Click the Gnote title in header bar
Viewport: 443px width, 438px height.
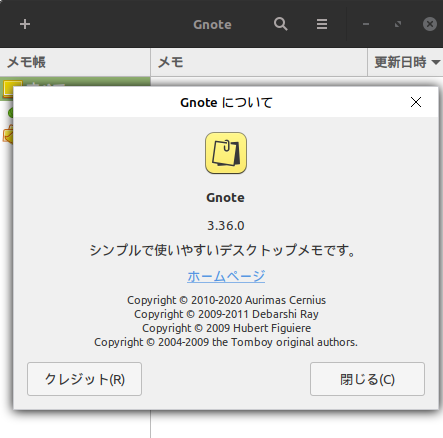[212, 24]
